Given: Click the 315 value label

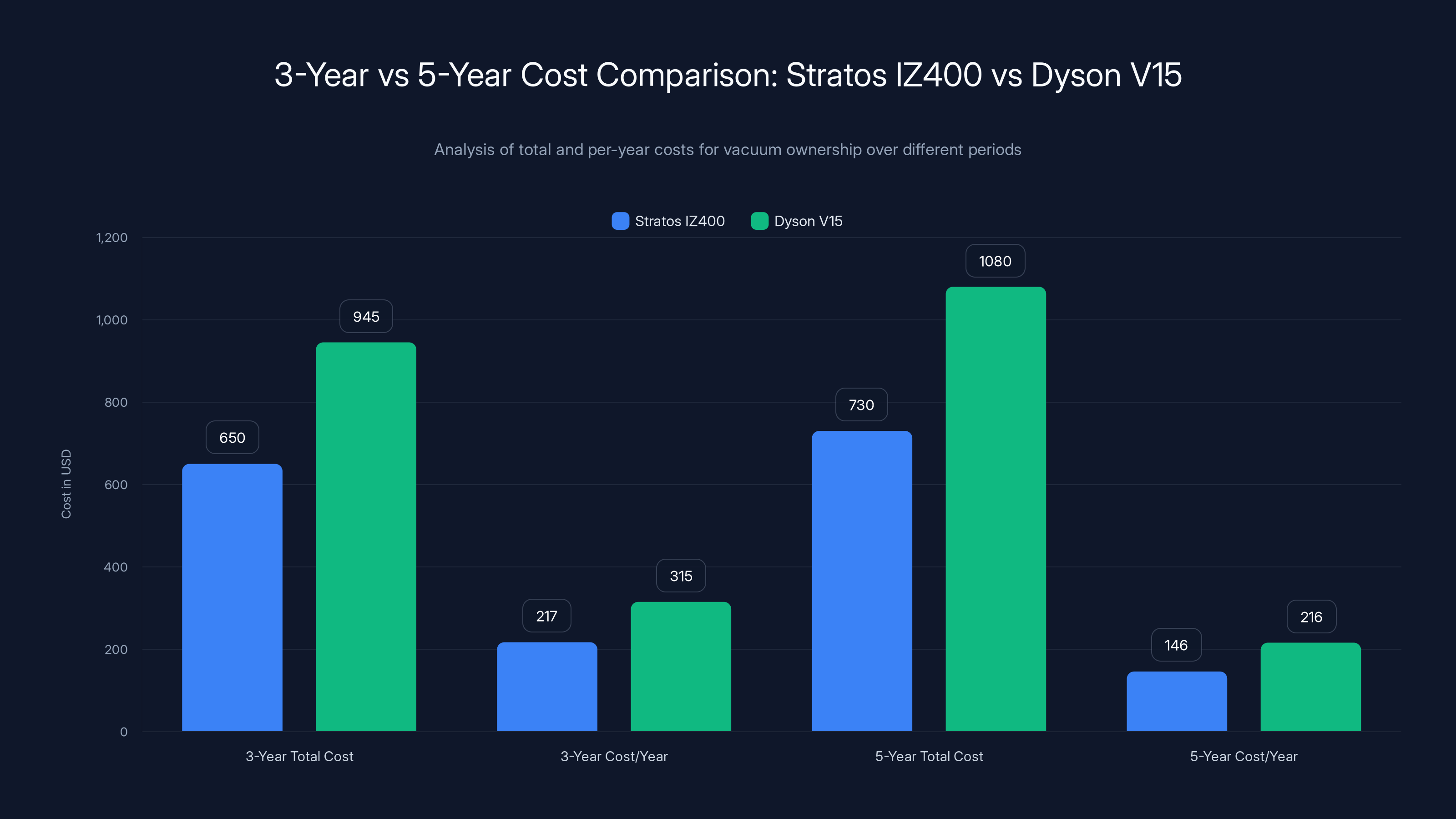Looking at the screenshot, I should click(681, 576).
